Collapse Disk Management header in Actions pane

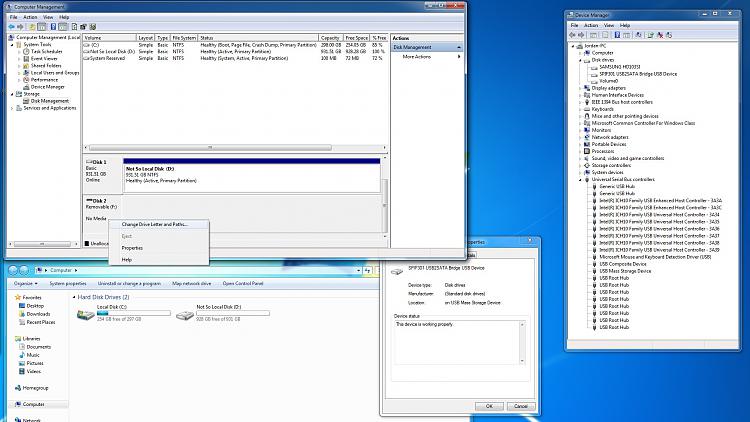(459, 47)
